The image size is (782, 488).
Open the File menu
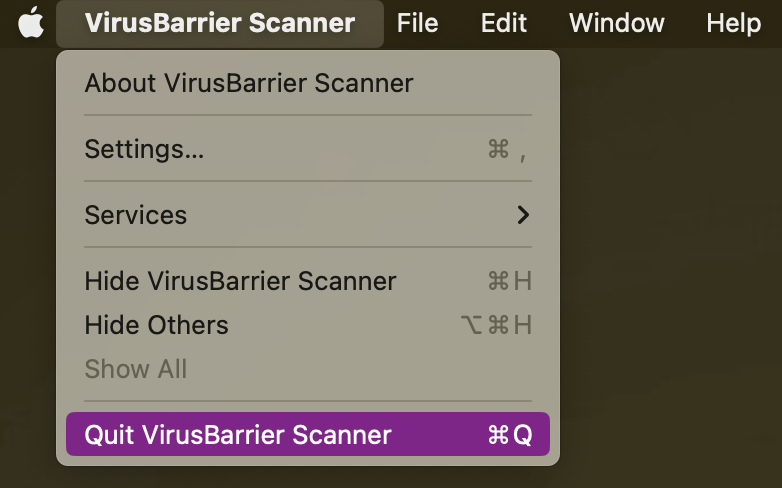tap(417, 23)
